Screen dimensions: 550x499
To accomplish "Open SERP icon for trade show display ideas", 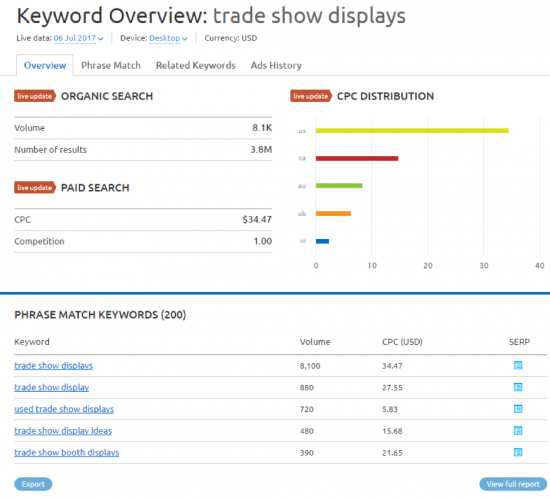I will tap(518, 431).
